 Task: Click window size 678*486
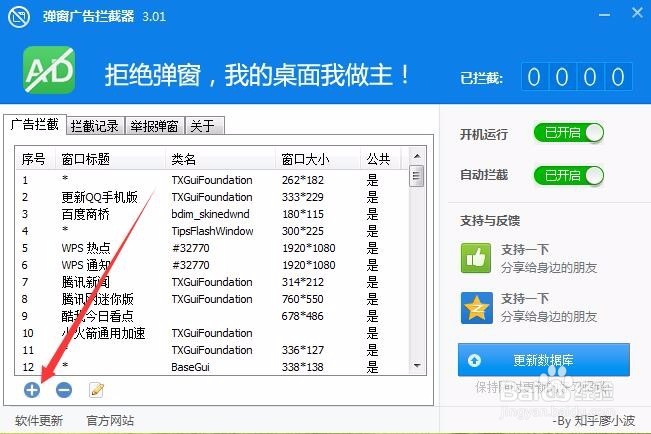[303, 316]
